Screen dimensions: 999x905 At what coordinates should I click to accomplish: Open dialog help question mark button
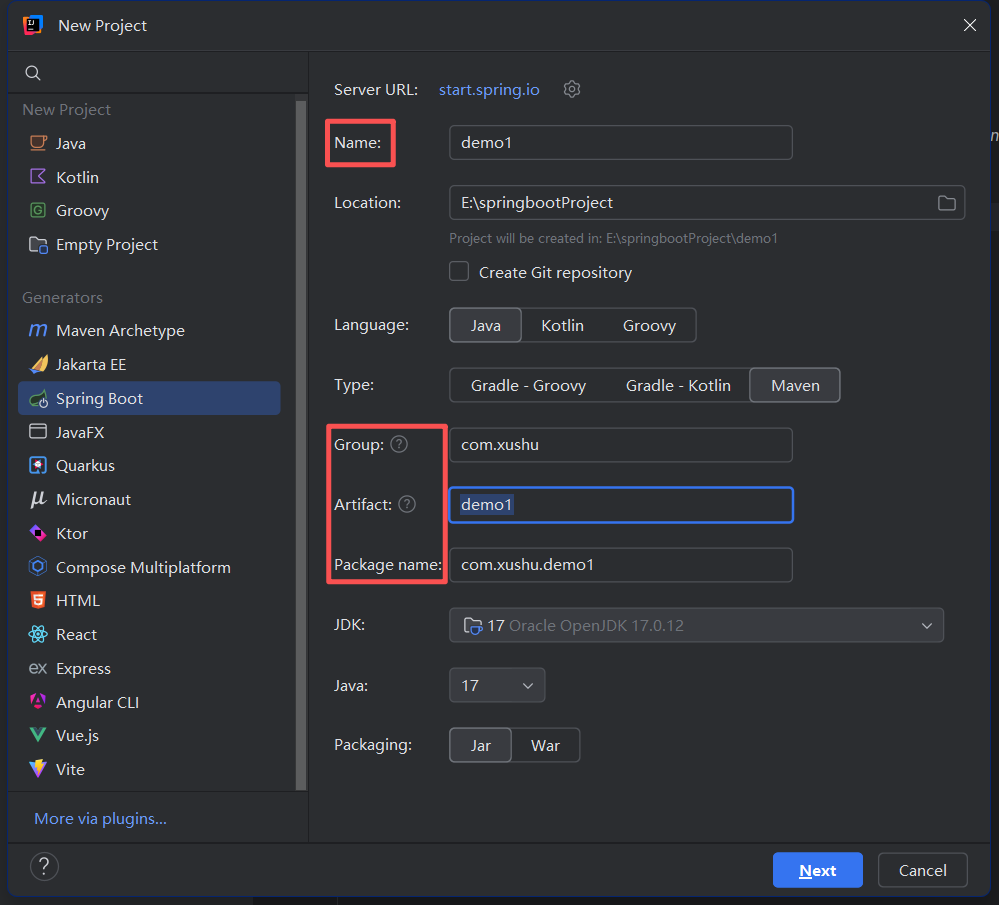click(x=44, y=867)
